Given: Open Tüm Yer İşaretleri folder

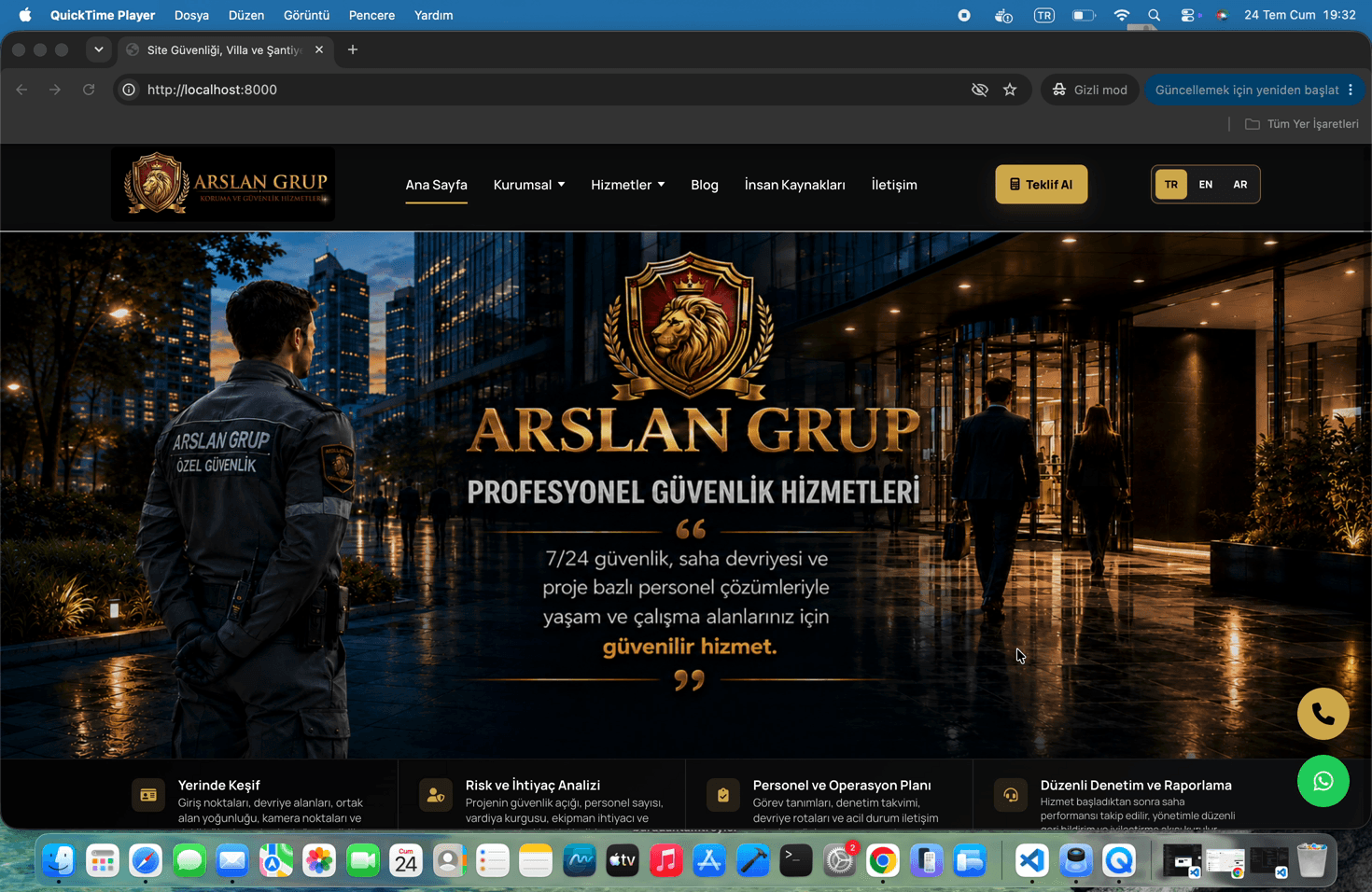Looking at the screenshot, I should (x=1302, y=124).
